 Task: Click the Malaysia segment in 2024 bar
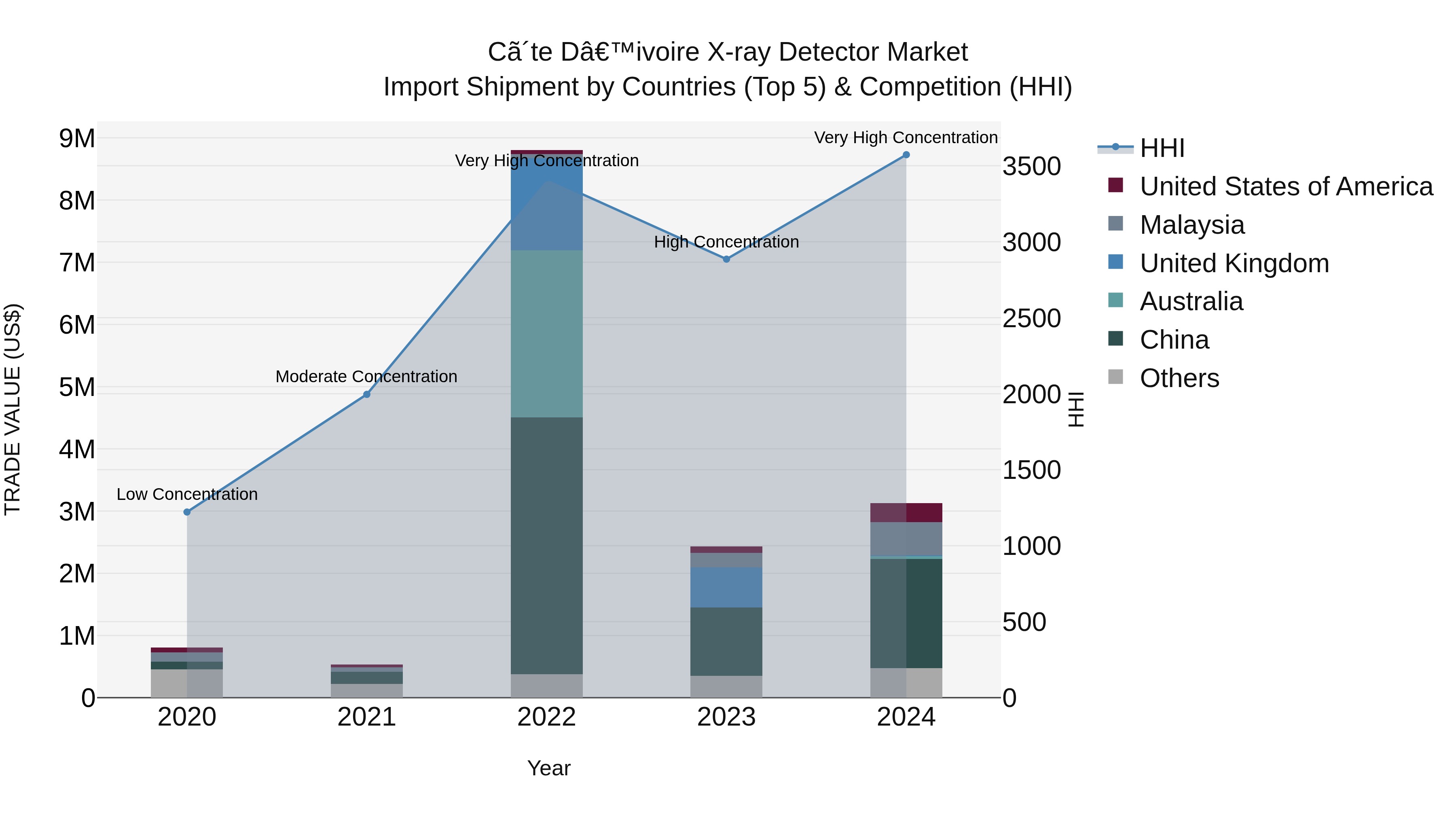[906, 539]
